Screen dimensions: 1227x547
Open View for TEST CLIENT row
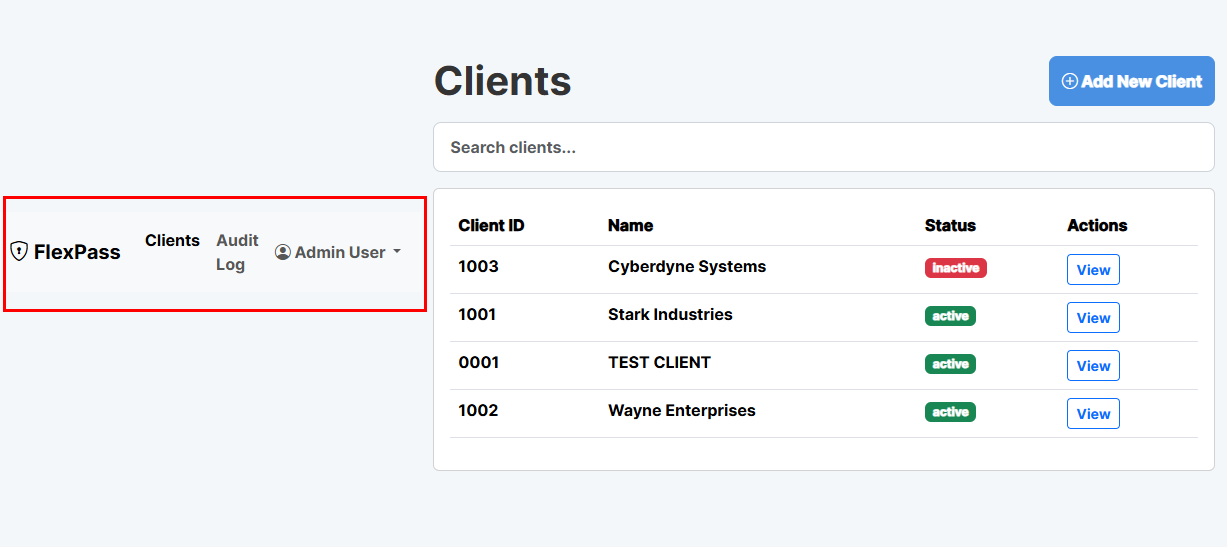(x=1092, y=366)
